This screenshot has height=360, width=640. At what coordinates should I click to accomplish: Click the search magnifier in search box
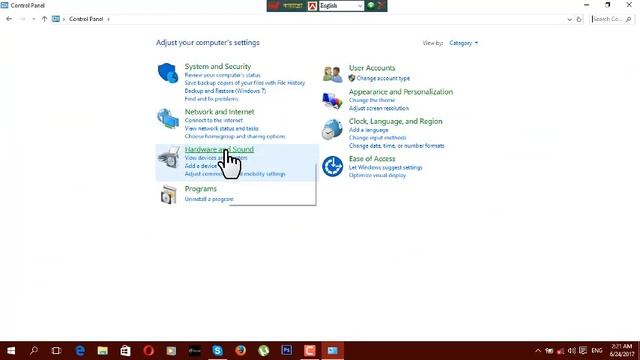click(628, 19)
